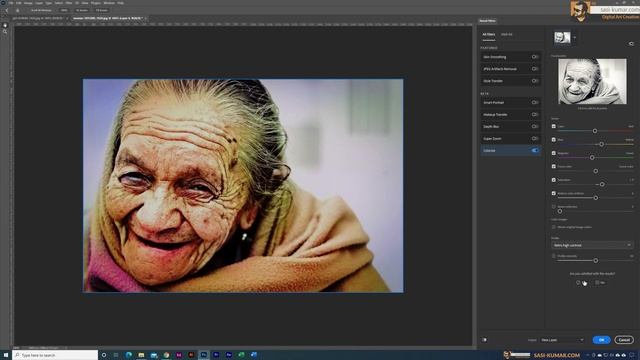The height and width of the screenshot is (360, 640).
Task: Toggle the Saturation checkbox
Action: (554, 180)
